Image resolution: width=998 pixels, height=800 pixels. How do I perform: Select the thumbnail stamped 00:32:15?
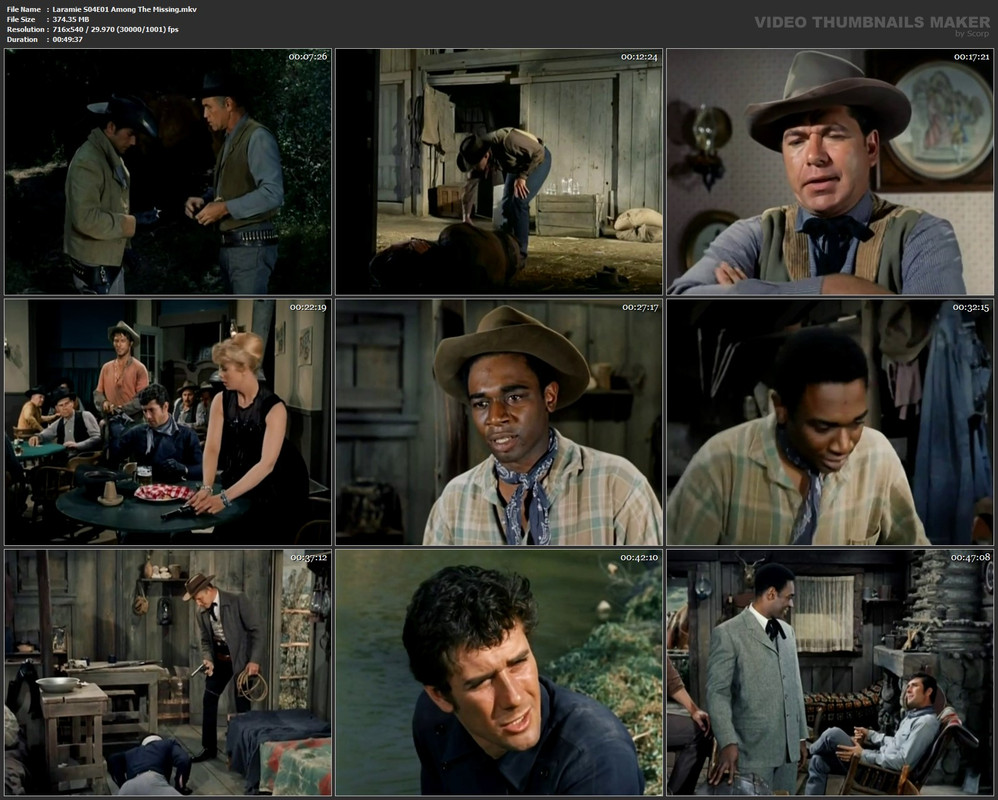(830, 422)
